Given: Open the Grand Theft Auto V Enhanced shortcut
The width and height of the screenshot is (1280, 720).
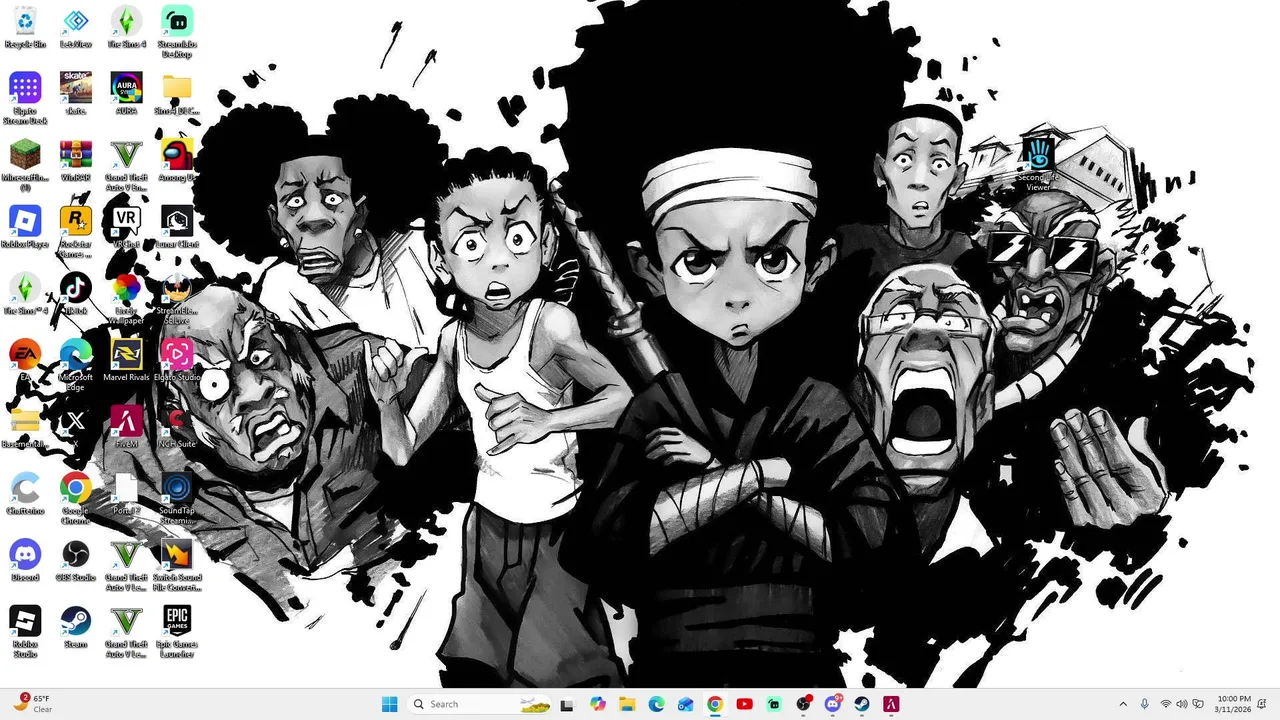Looking at the screenshot, I should 126,165.
